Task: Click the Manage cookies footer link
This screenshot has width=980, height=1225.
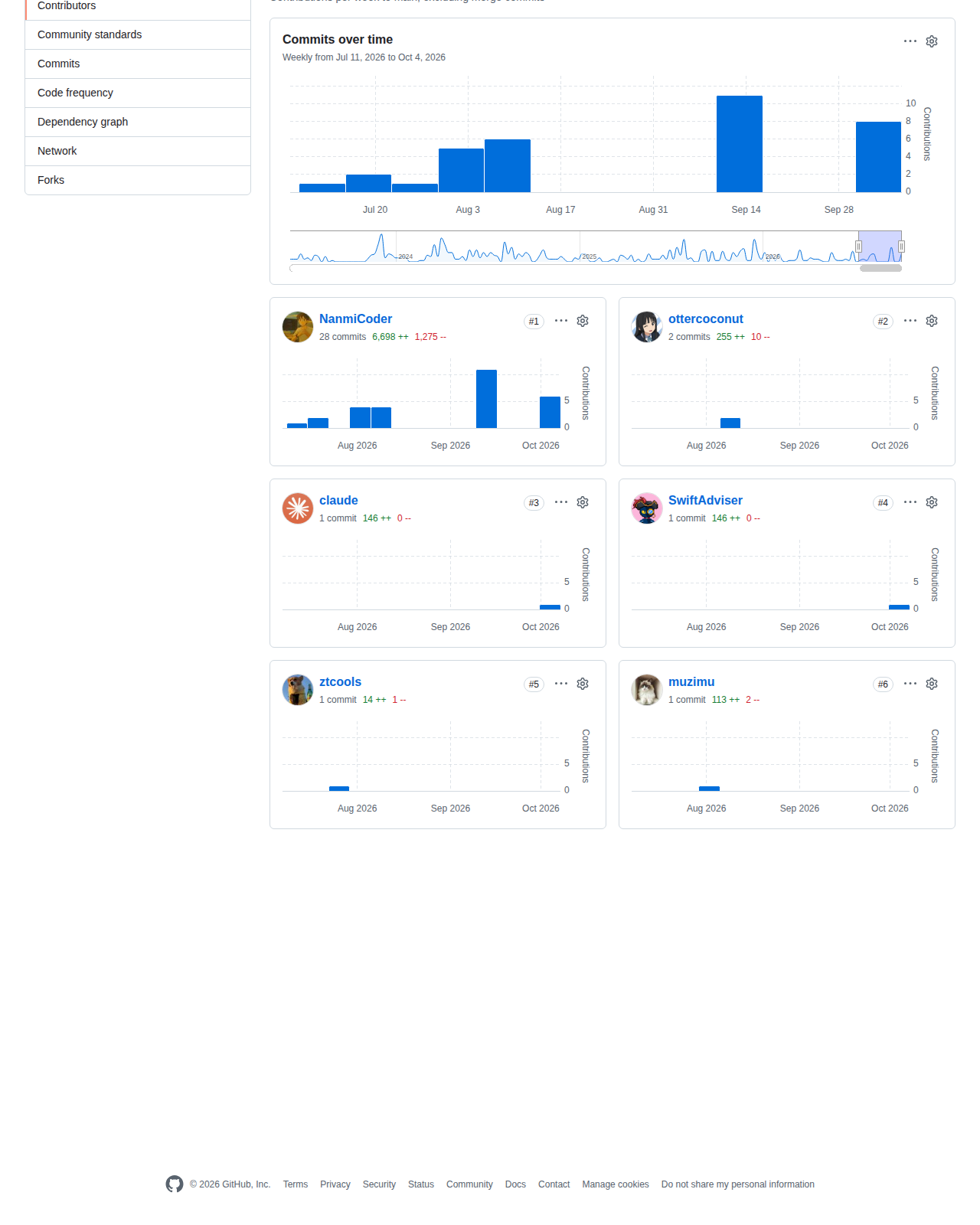Action: click(616, 1184)
